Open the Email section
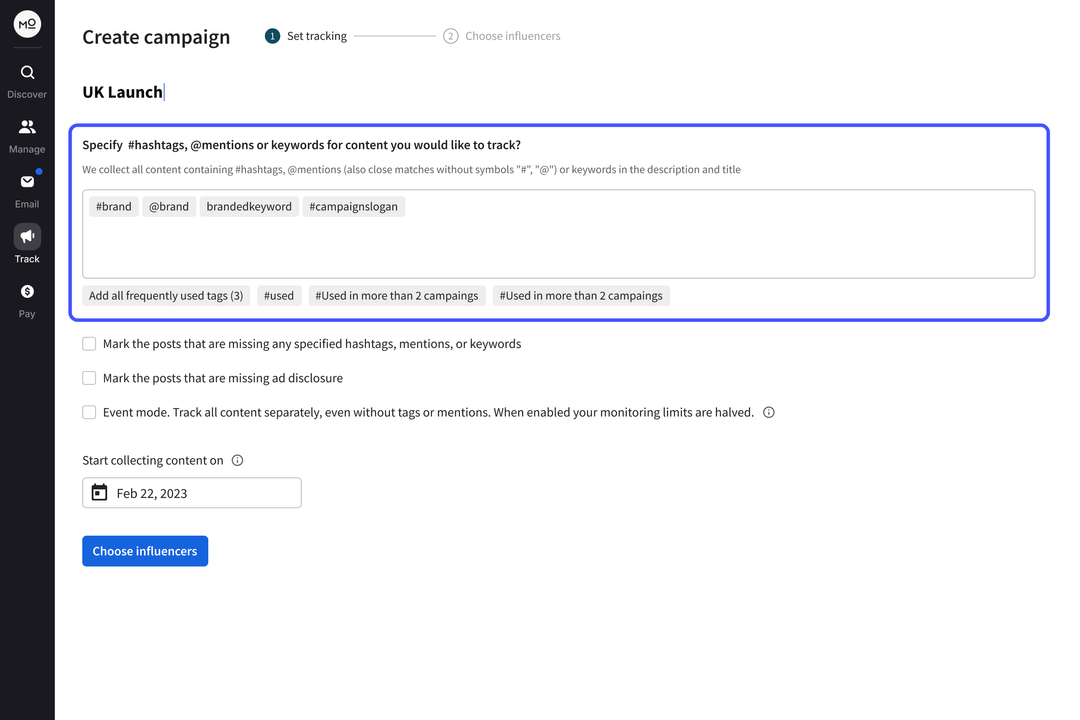This screenshot has height=720, width=1080. click(x=26, y=182)
